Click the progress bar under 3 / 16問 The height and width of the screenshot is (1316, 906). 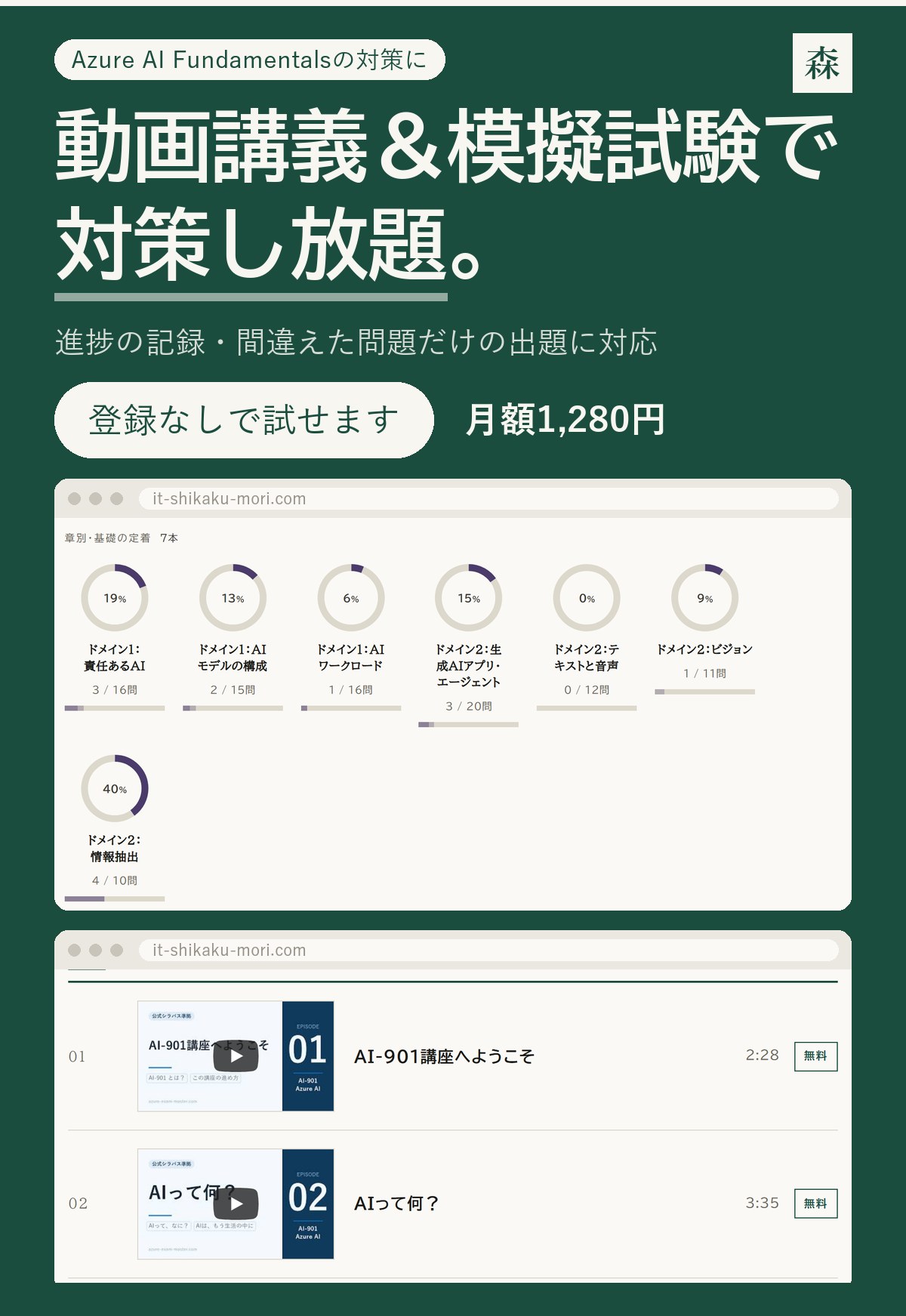click(x=115, y=708)
